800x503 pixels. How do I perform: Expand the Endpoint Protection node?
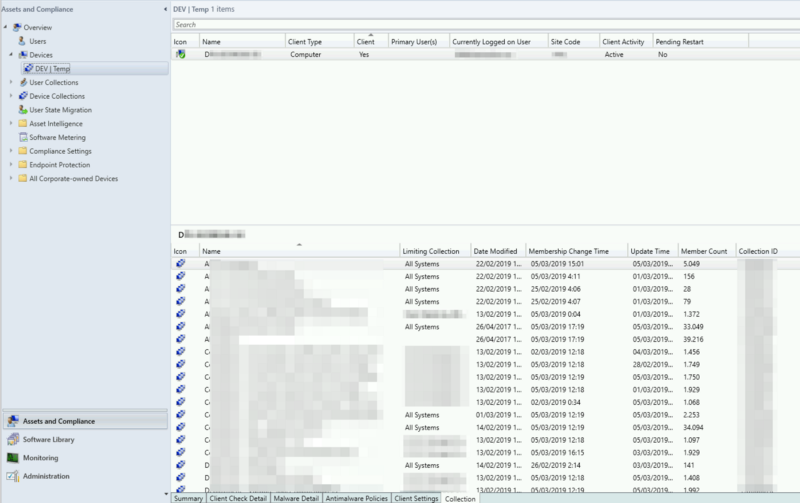pos(11,164)
